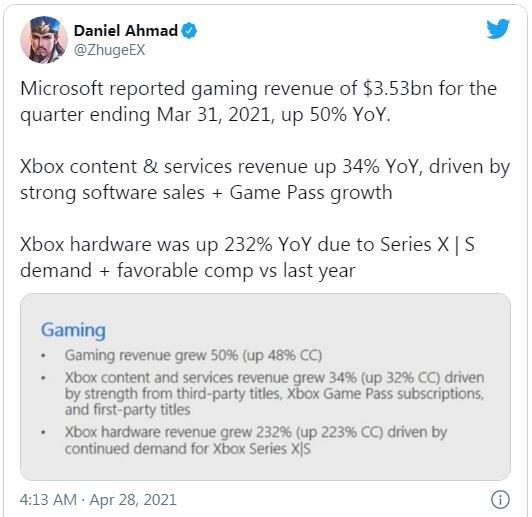532x517 pixels.
Task: Click the tweet's first paragraph about Microsoft revenue
Action: point(258,101)
